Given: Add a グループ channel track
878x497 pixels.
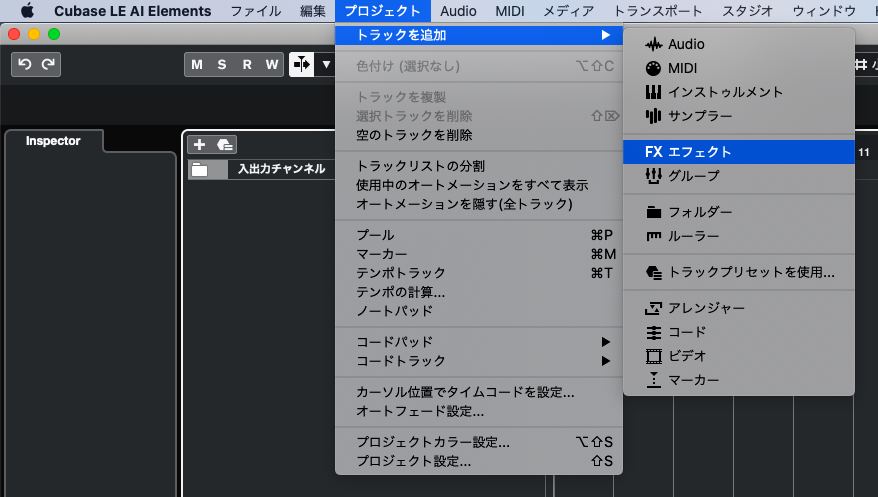Looking at the screenshot, I should coord(739,176).
